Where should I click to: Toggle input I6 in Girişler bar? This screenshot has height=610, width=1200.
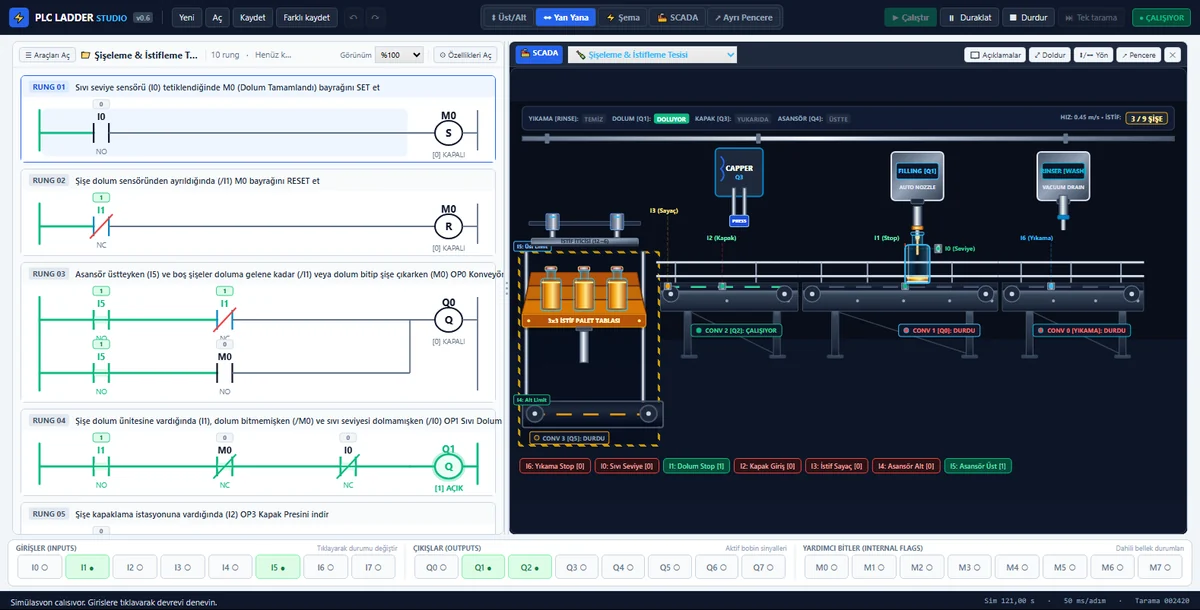[x=324, y=567]
